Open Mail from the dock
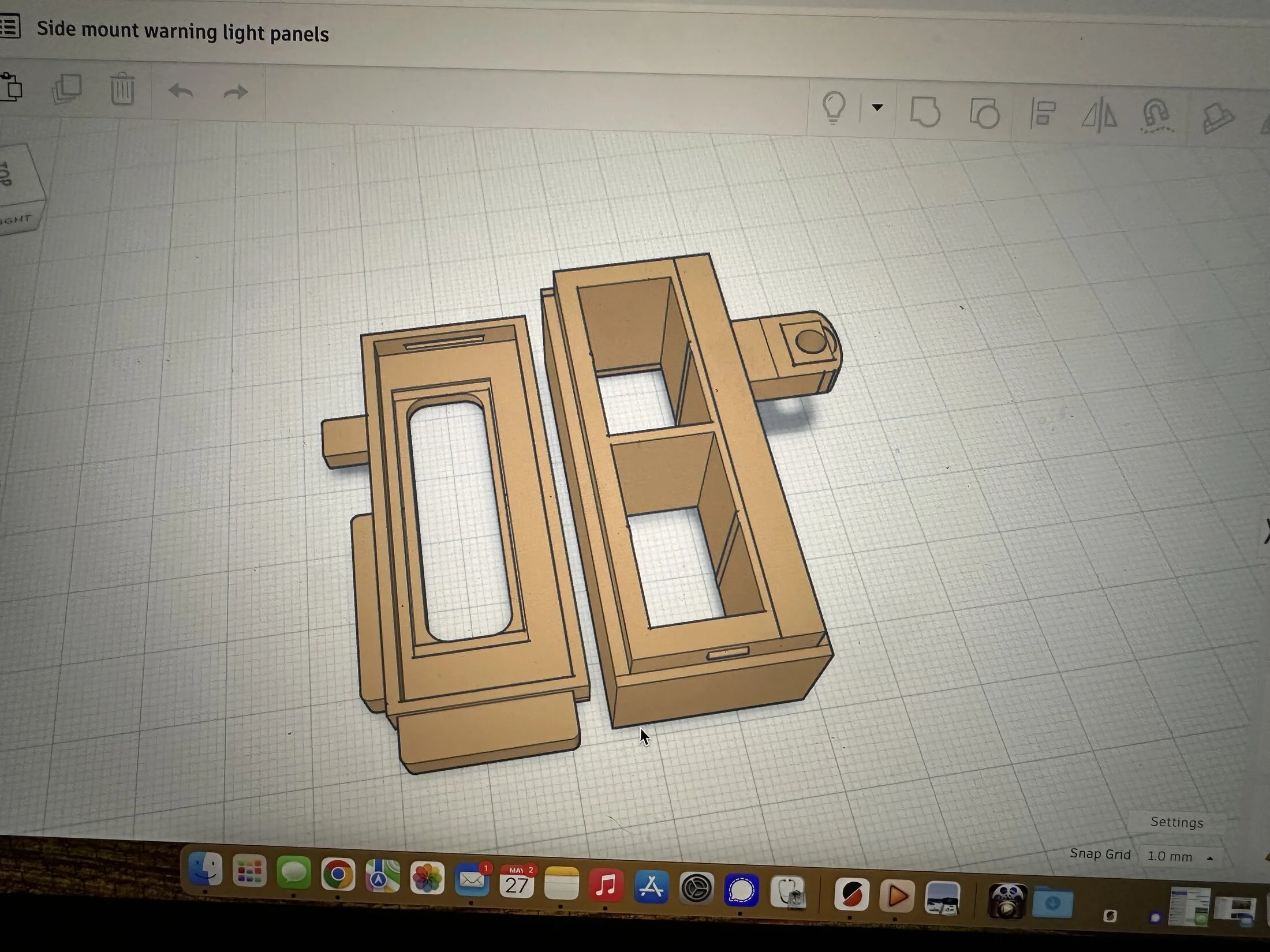This screenshot has height=952, width=1270. click(472, 880)
